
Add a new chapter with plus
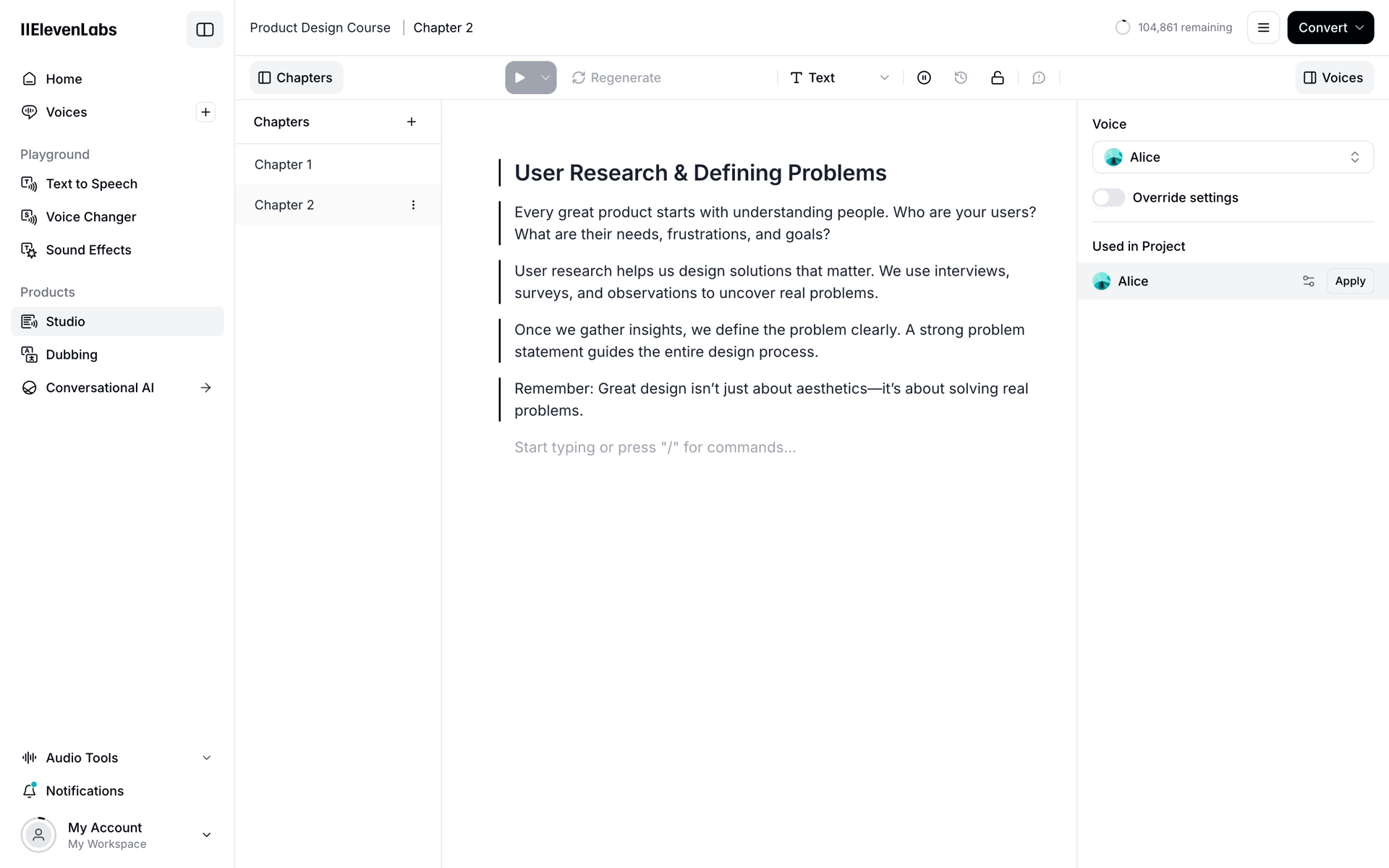tap(412, 122)
